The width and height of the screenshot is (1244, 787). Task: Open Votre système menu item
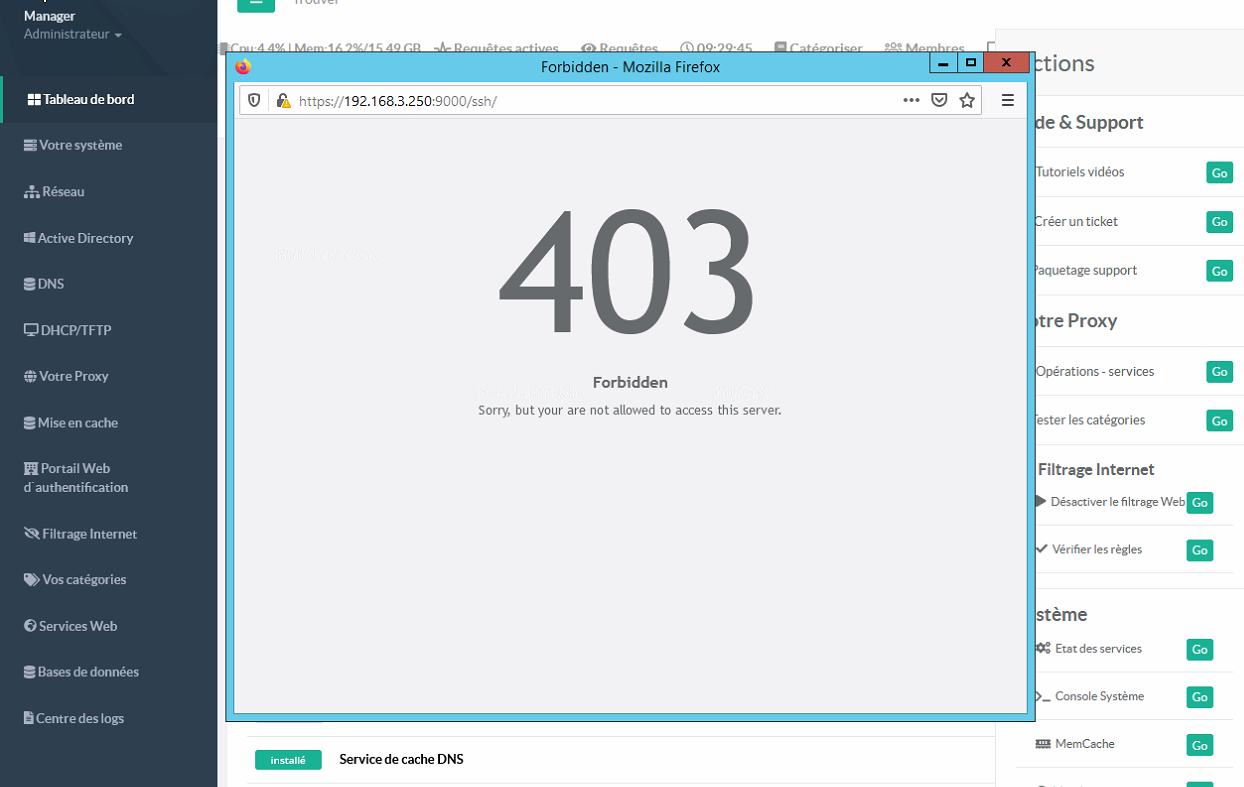[80, 145]
